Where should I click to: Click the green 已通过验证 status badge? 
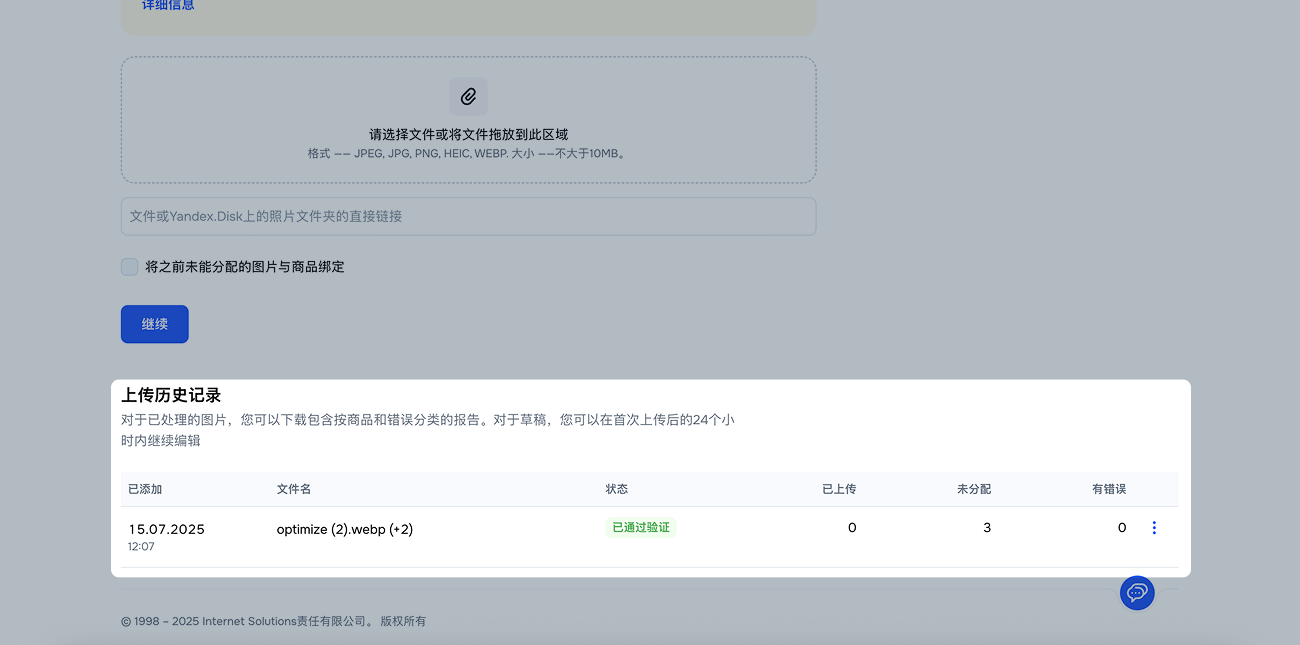tap(641, 527)
